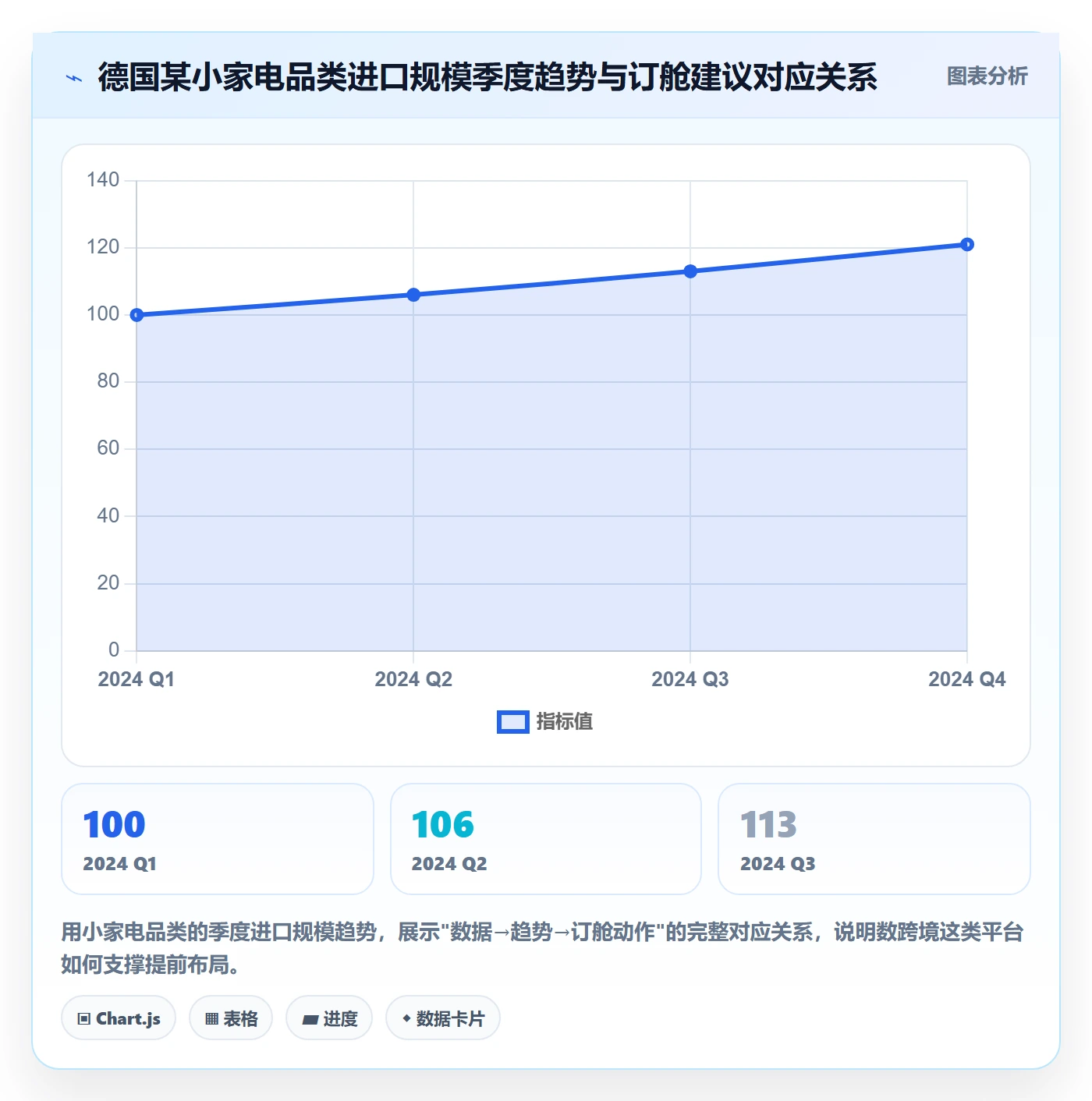Click the chart title 德国某小家电品类进口规模季度趋势
1092x1101 pixels.
click(487, 77)
